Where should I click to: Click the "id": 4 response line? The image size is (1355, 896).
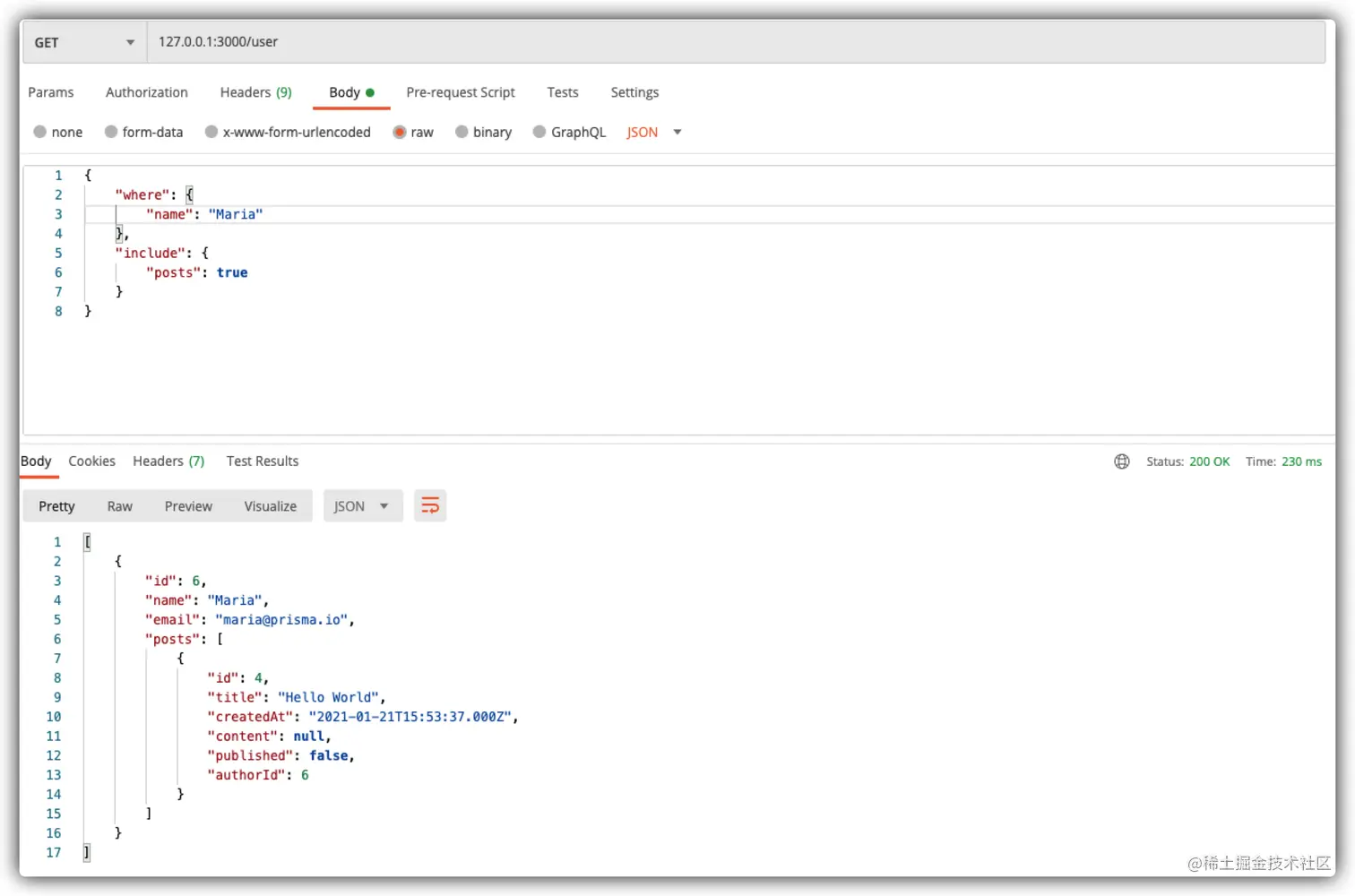238,678
